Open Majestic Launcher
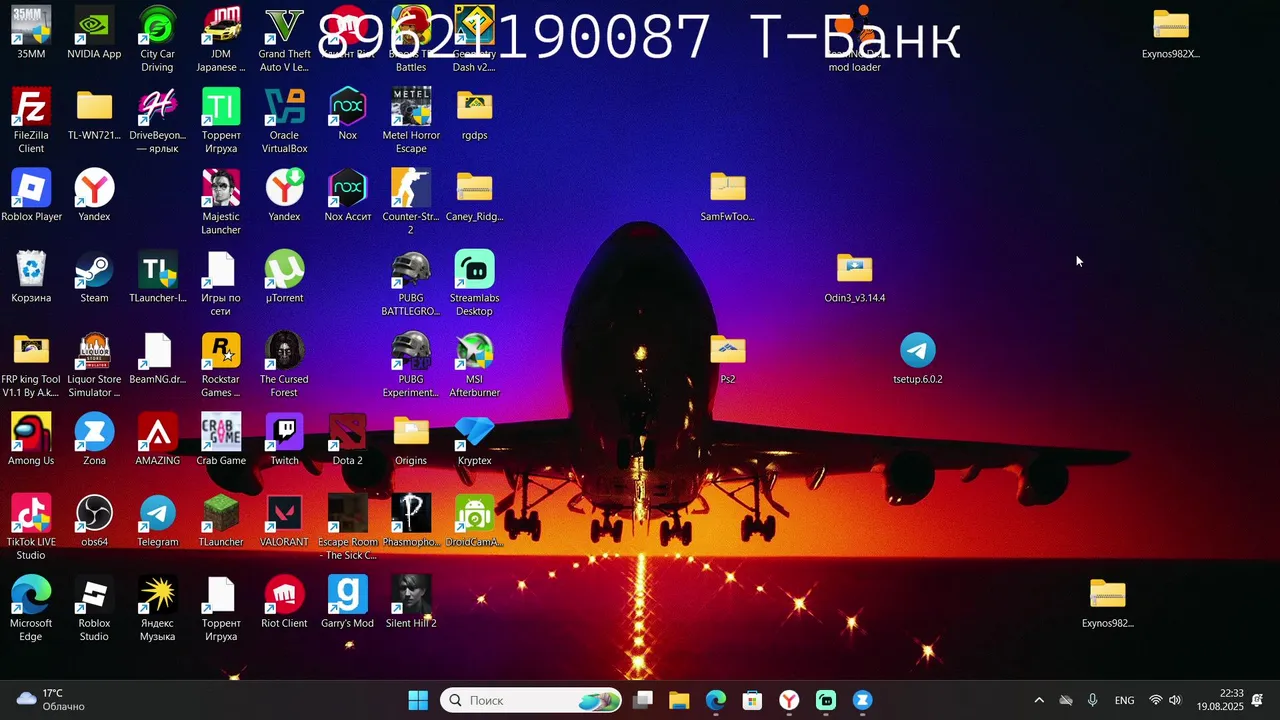 (x=221, y=201)
